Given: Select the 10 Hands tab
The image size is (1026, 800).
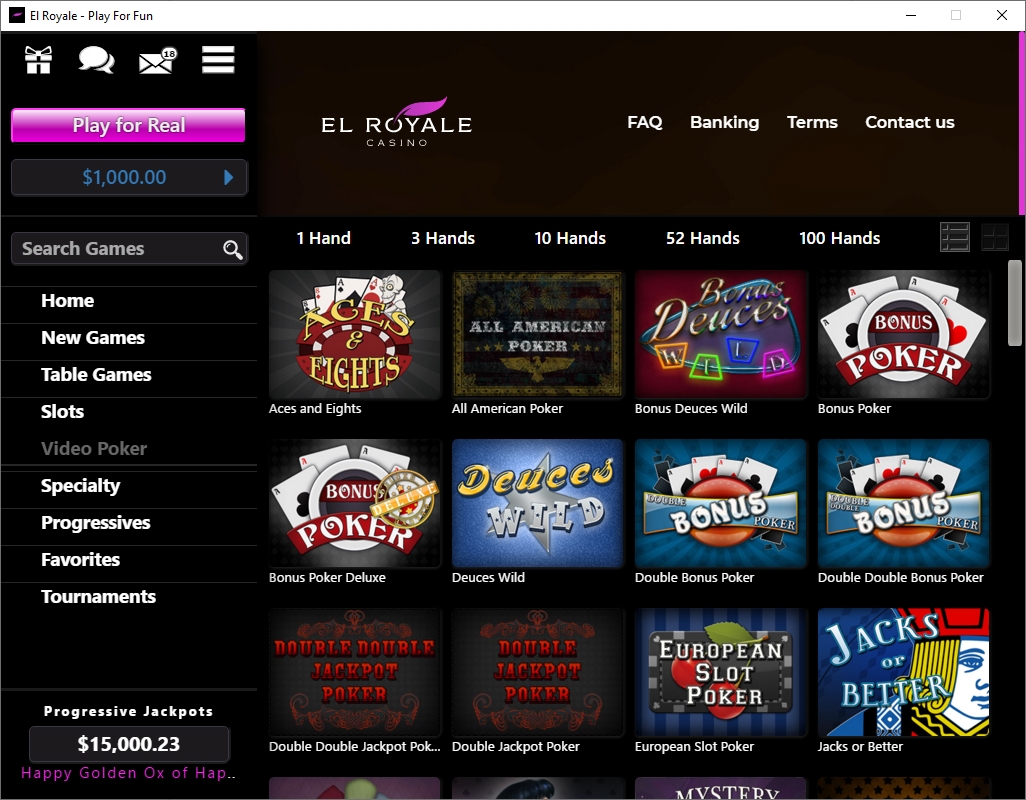Looking at the screenshot, I should (x=570, y=238).
